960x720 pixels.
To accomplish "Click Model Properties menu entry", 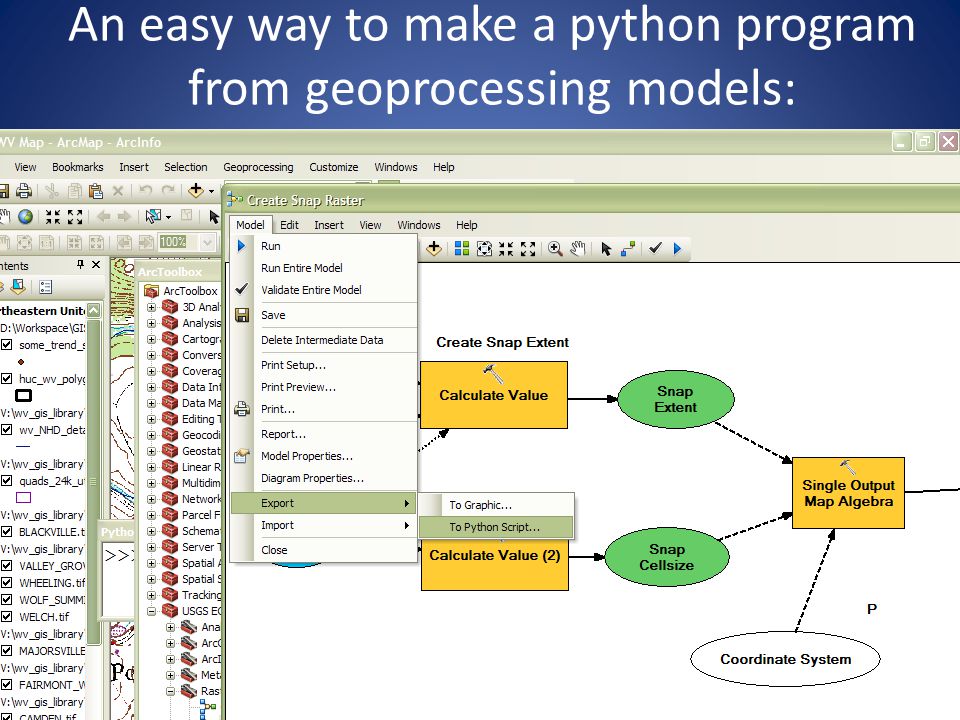I will [323, 456].
